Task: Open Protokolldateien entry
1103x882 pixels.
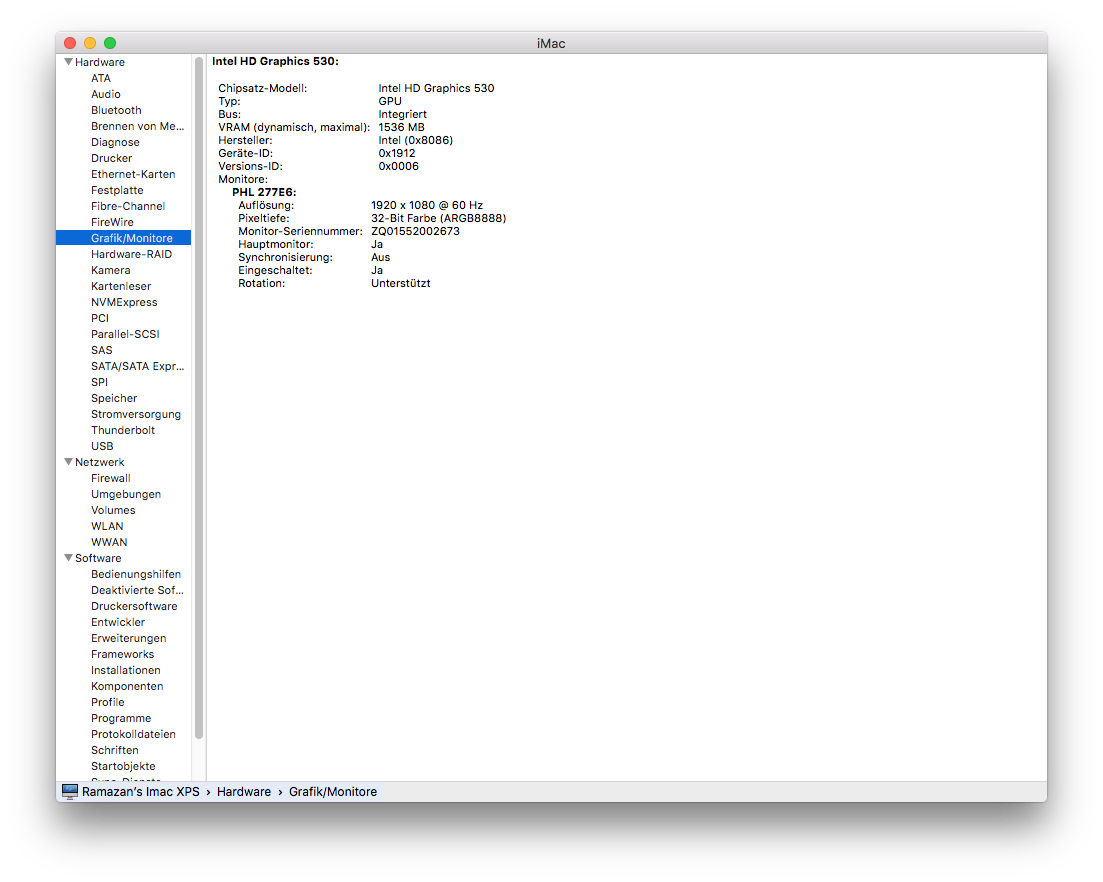Action: pos(133,734)
